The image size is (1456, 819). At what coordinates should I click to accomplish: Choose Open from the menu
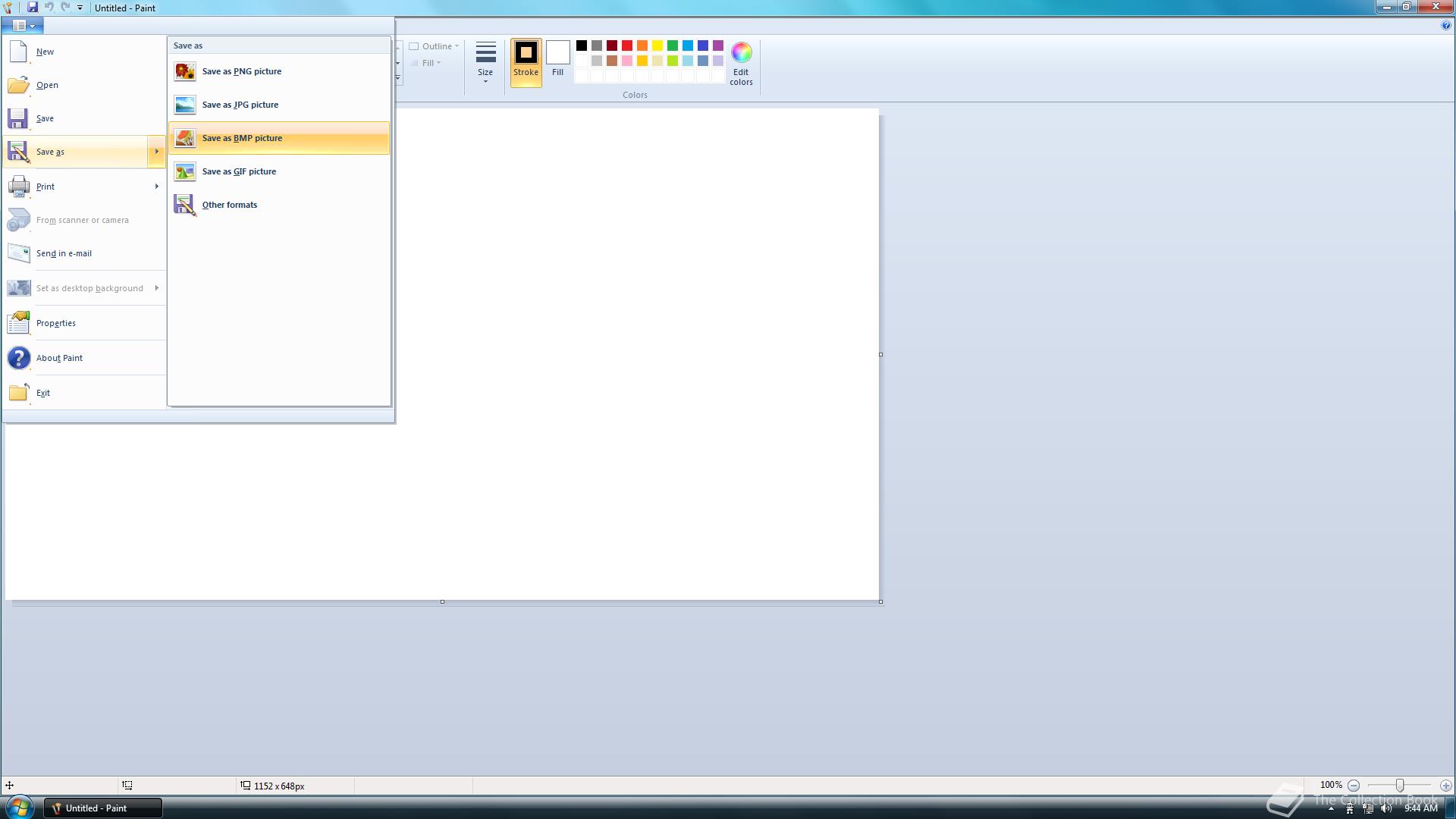84,85
